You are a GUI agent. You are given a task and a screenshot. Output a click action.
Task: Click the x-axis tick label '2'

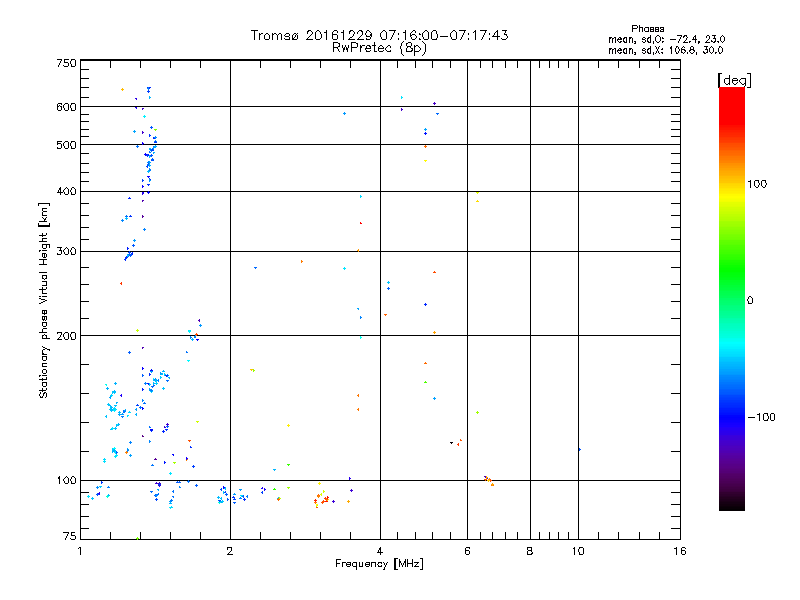pos(230,551)
